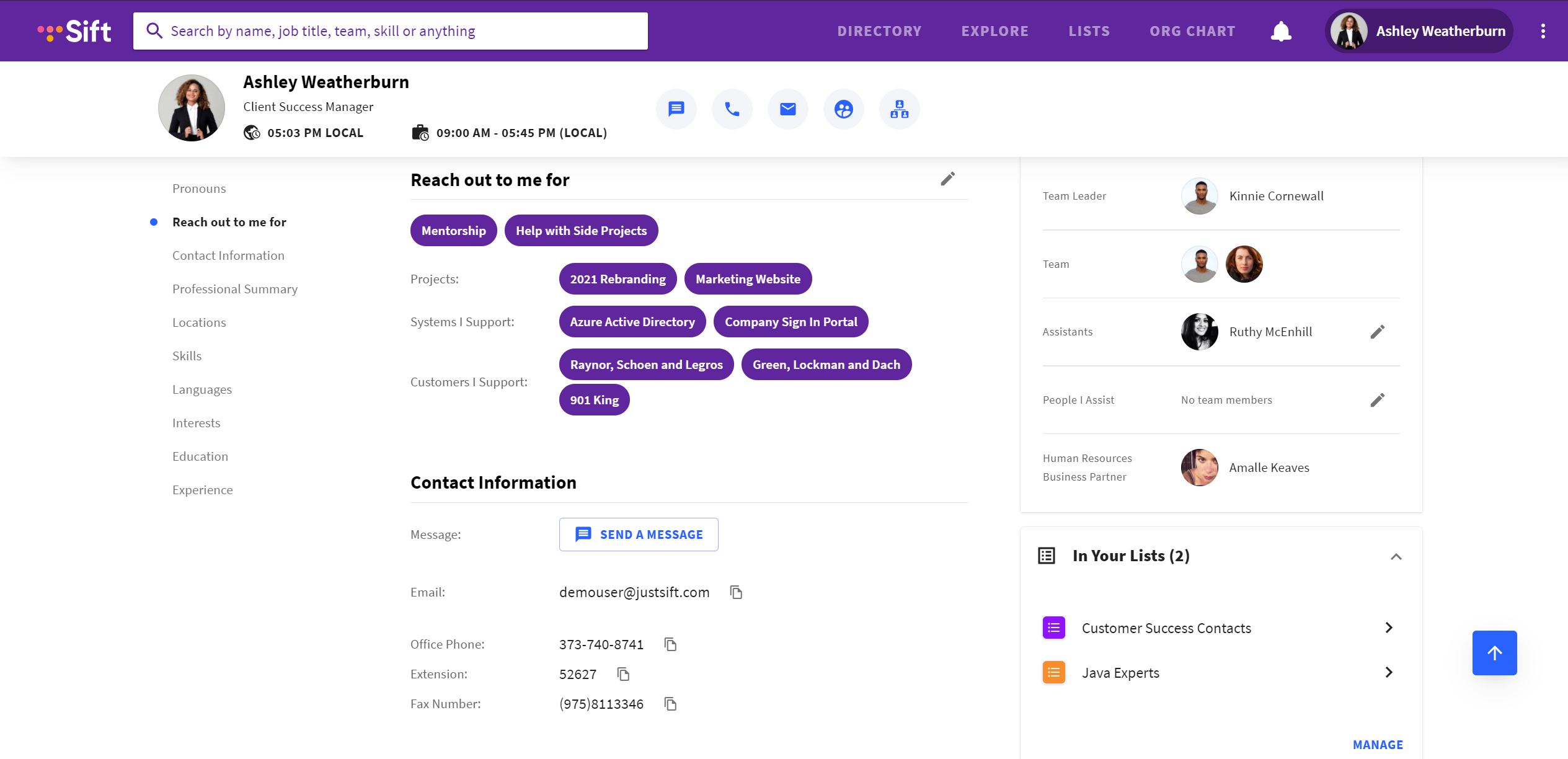Expand the Customer Success Contacts list

point(1388,628)
